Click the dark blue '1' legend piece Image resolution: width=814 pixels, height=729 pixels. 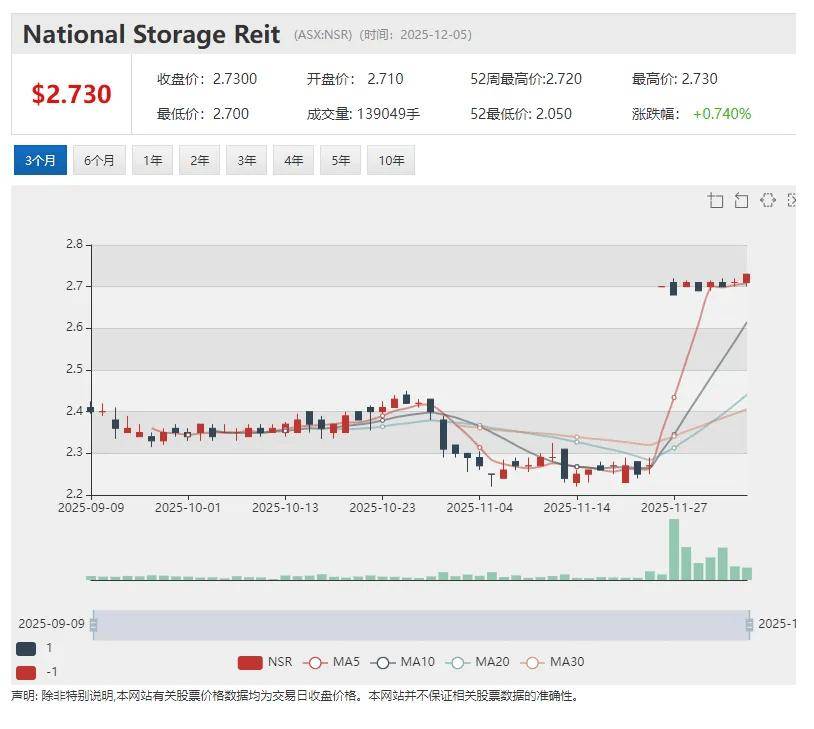click(x=26, y=648)
